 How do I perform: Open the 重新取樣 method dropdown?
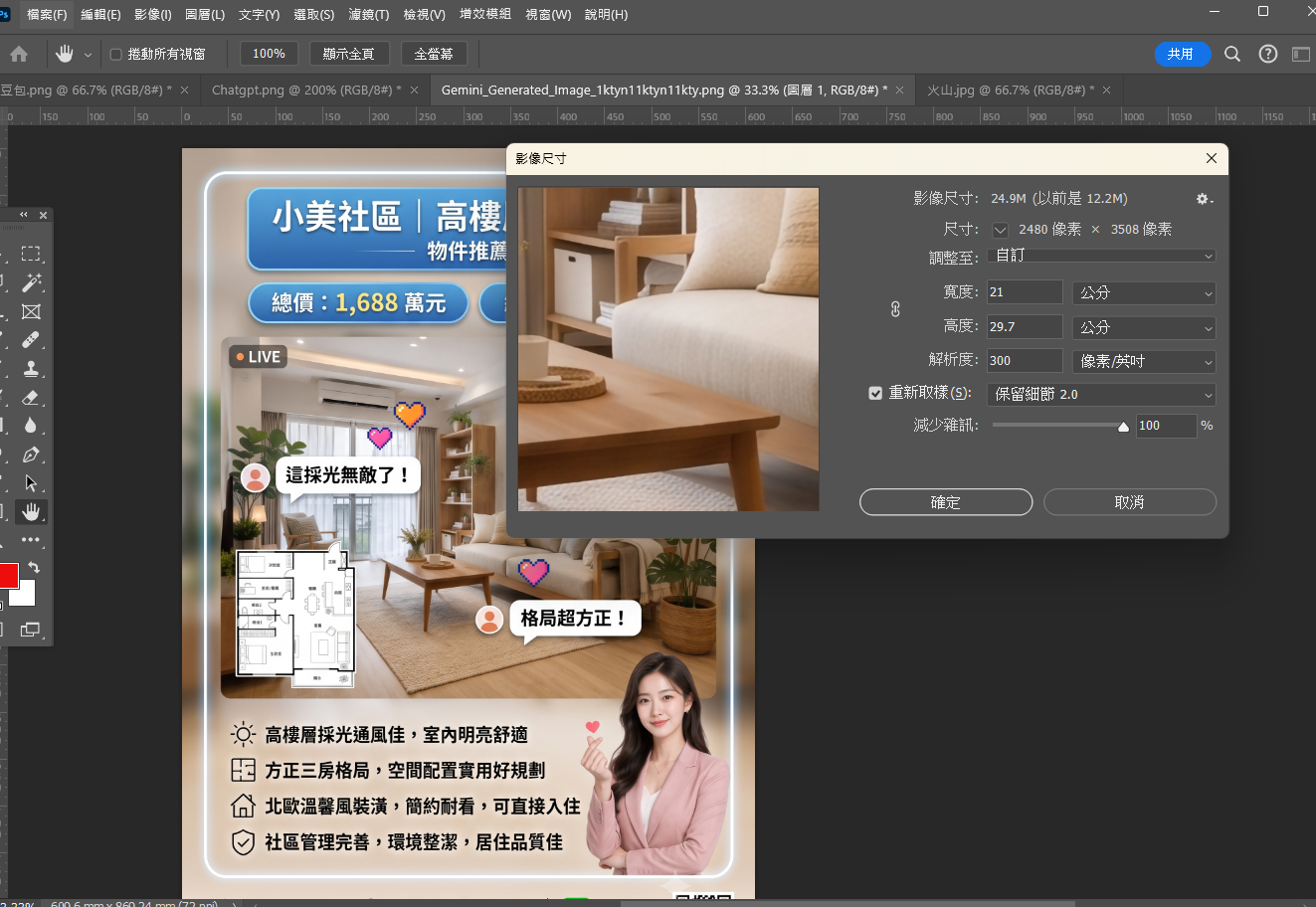(1101, 395)
